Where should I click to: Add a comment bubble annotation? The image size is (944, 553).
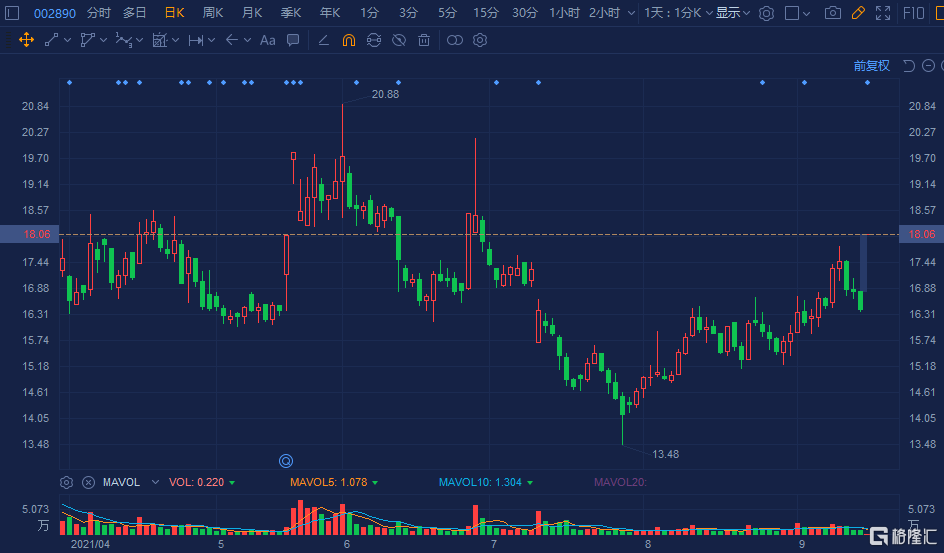293,40
